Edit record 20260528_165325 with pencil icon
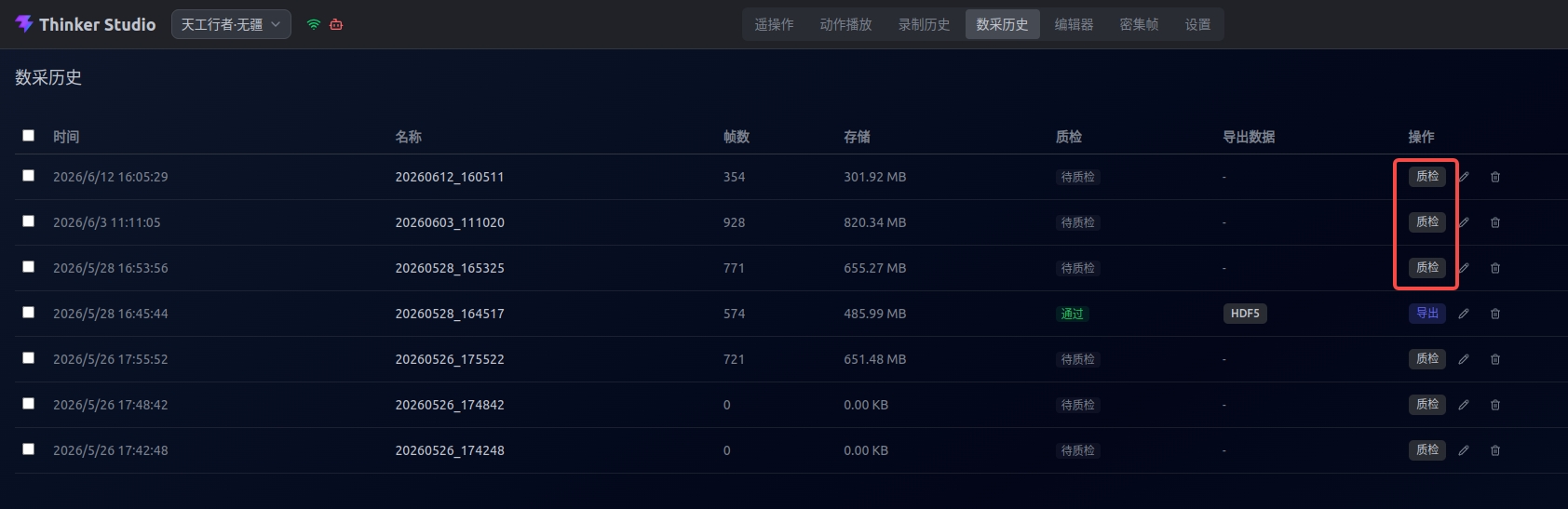Screen dimensions: 1568x509 pyautogui.click(x=1464, y=268)
